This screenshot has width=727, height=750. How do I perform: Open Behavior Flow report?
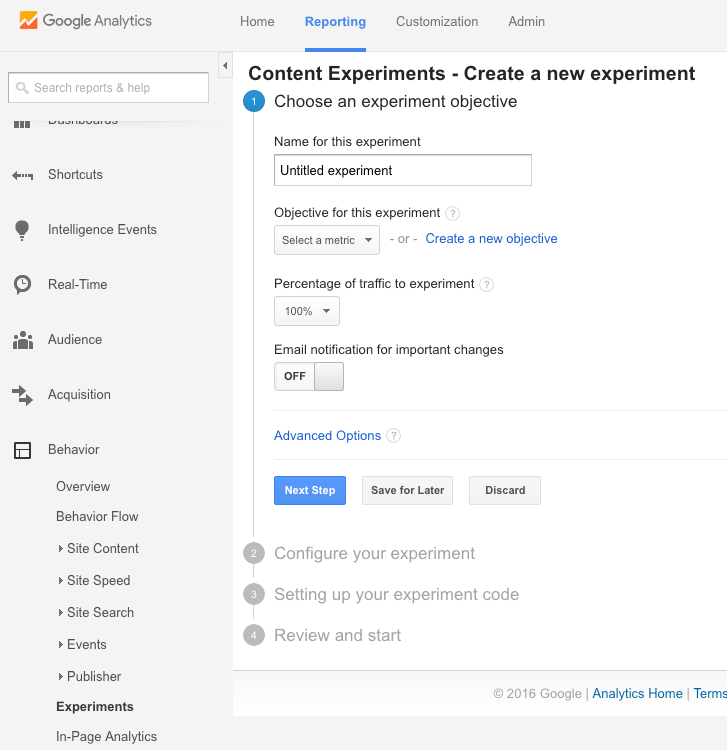point(97,517)
